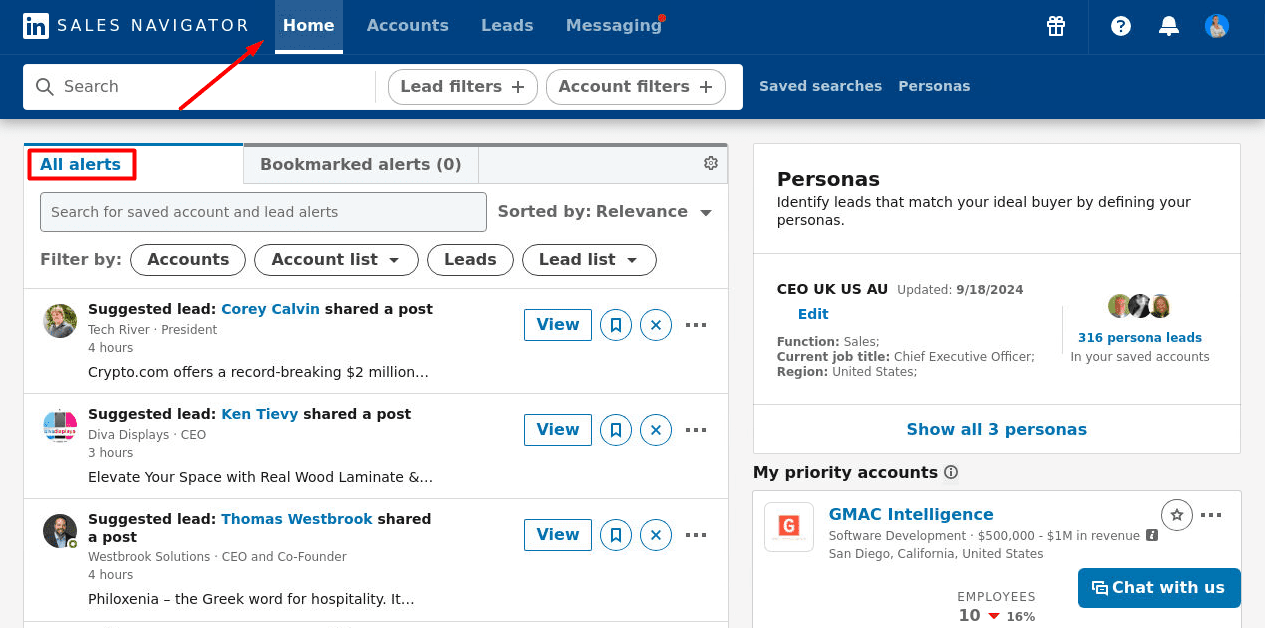This screenshot has width=1265, height=628.
Task: Open the profile avatar menu
Action: (x=1217, y=26)
